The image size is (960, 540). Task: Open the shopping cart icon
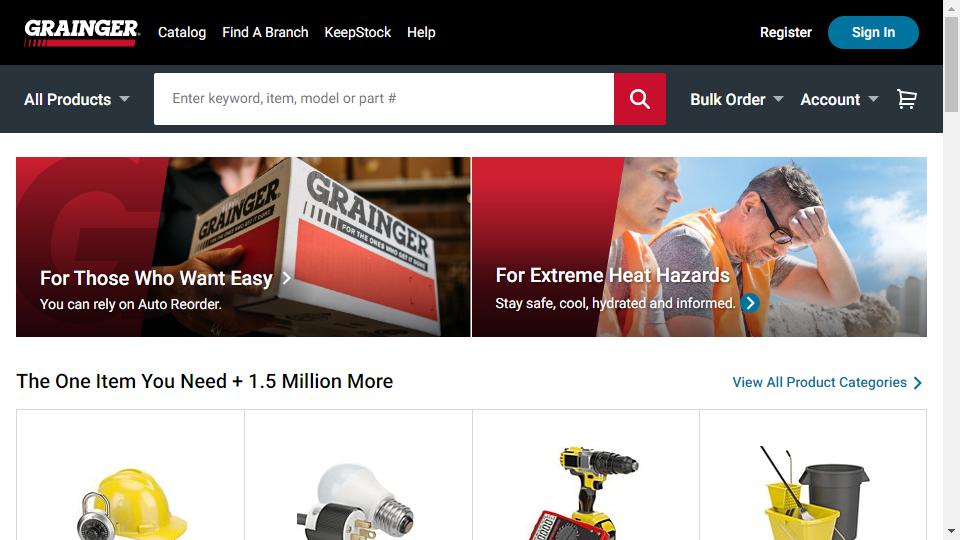point(907,99)
